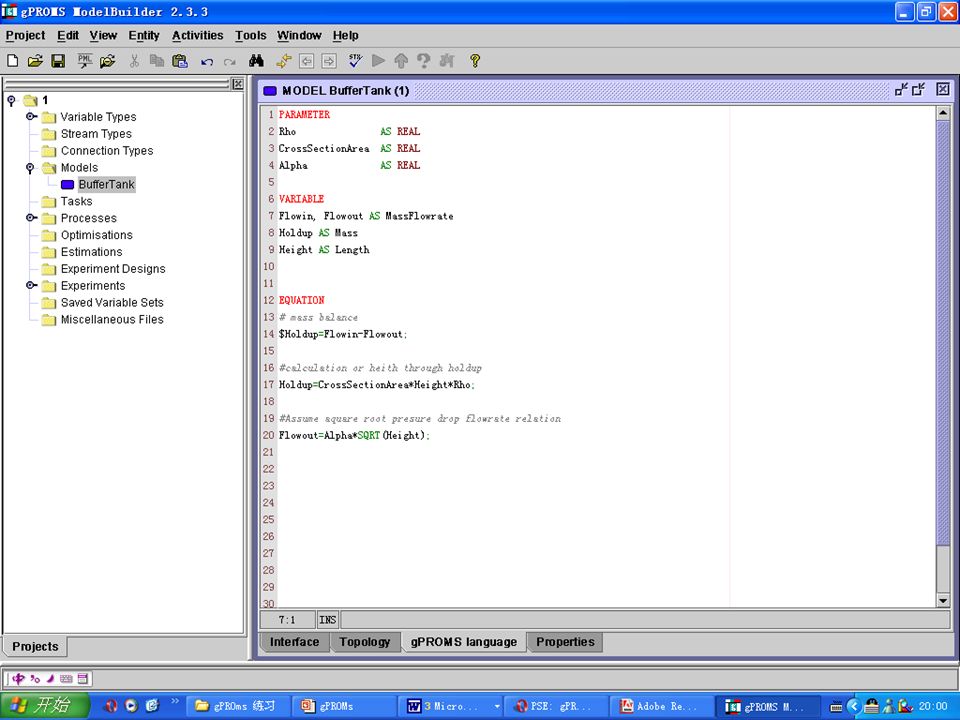Paste with the clipboard toolbar icon
This screenshot has width=960, height=720.
[x=180, y=61]
